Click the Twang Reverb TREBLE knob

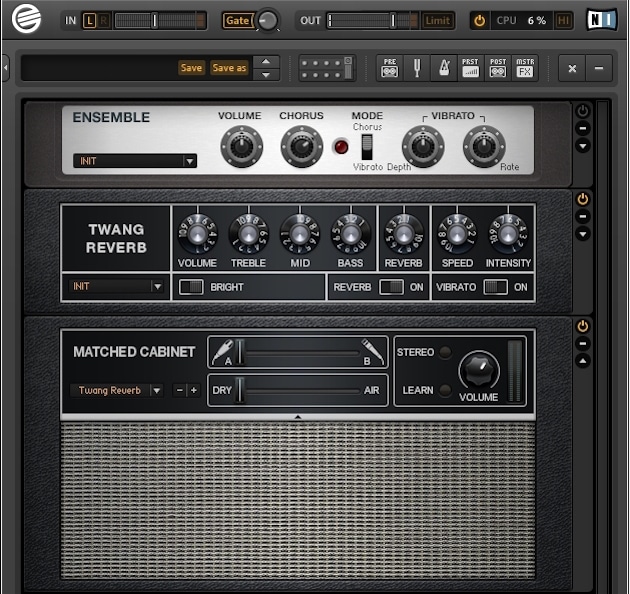click(x=248, y=234)
